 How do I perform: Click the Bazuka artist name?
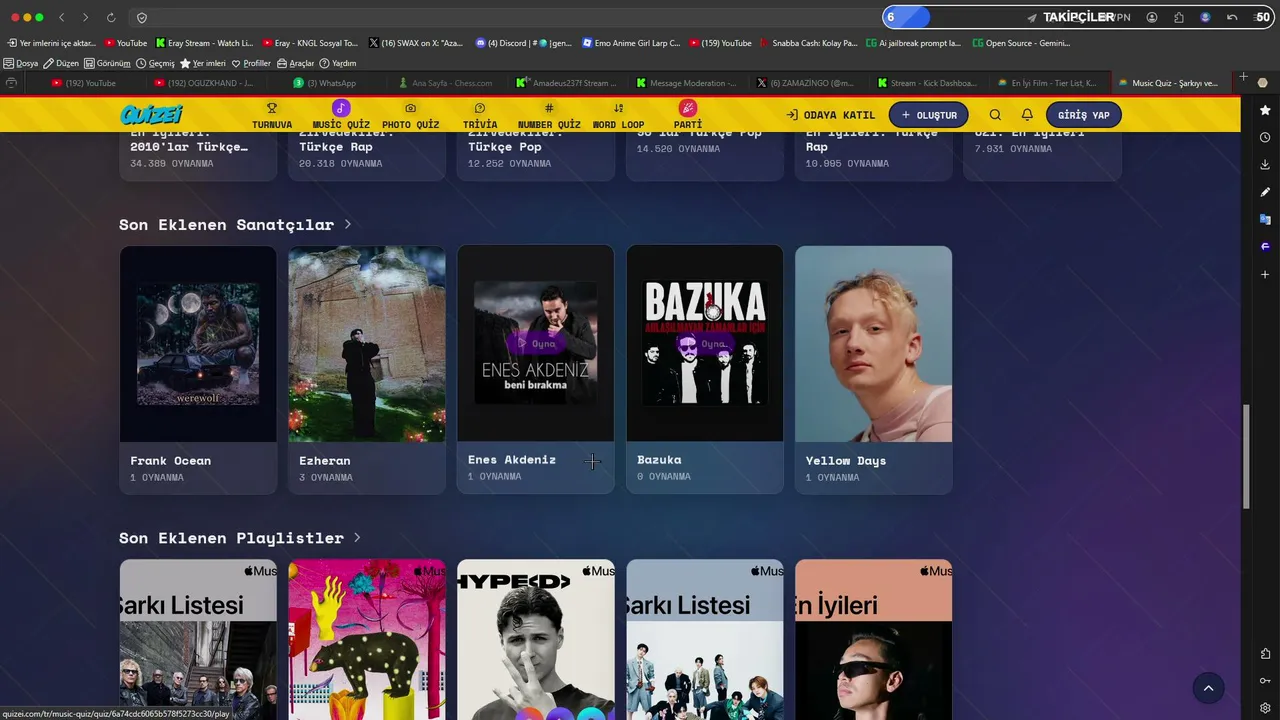point(659,460)
